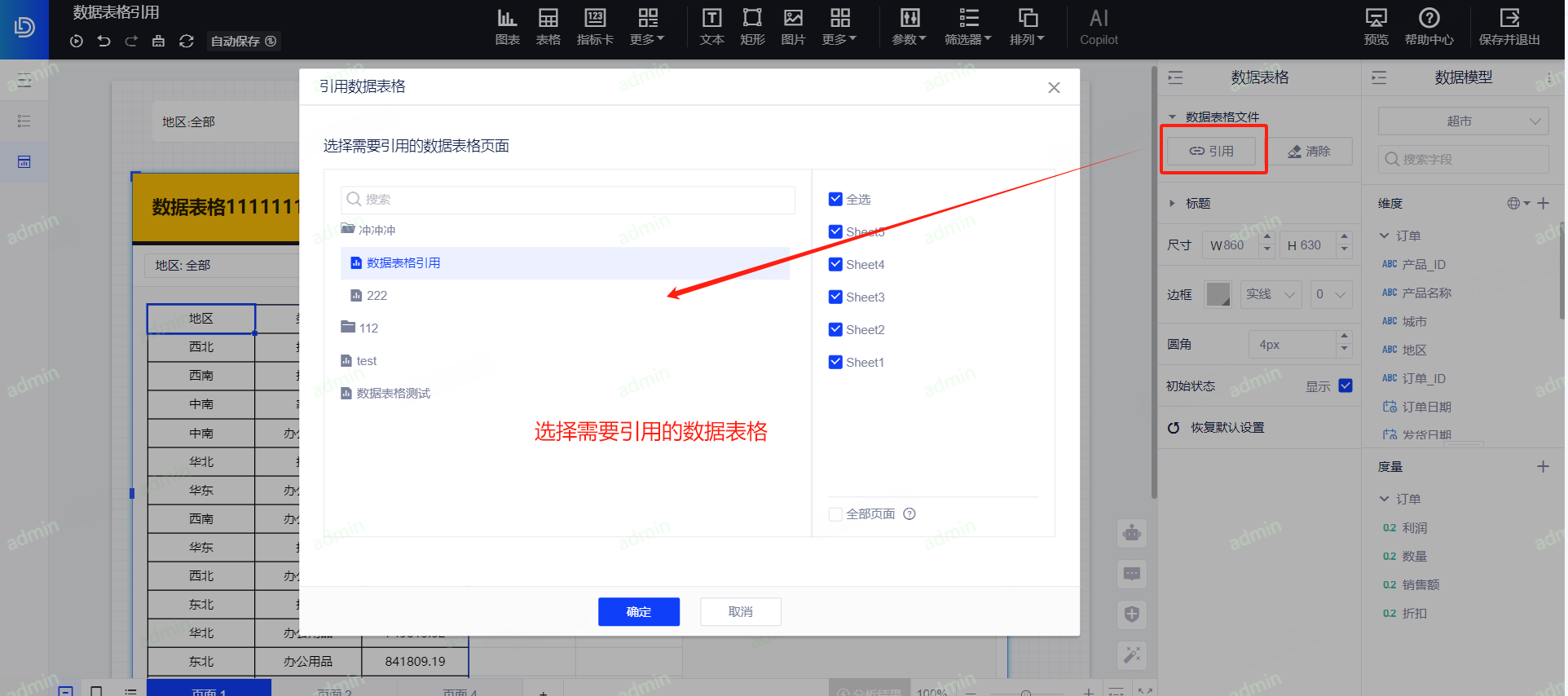This screenshot has width=1568, height=696.
Task: Toggle the Sheet3 checkbox
Action: click(x=835, y=297)
